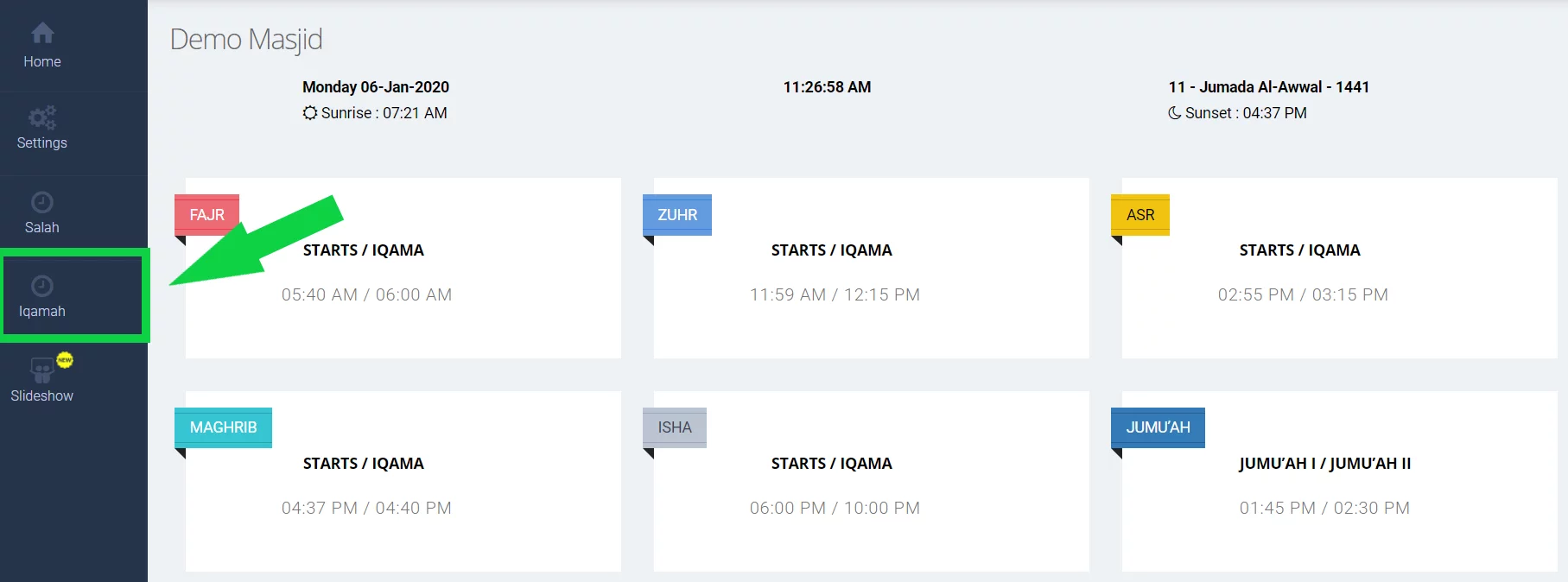Viewport: 1568px width, 582px height.
Task: Click the yellow NEW badge on Slideshow
Action: click(65, 359)
